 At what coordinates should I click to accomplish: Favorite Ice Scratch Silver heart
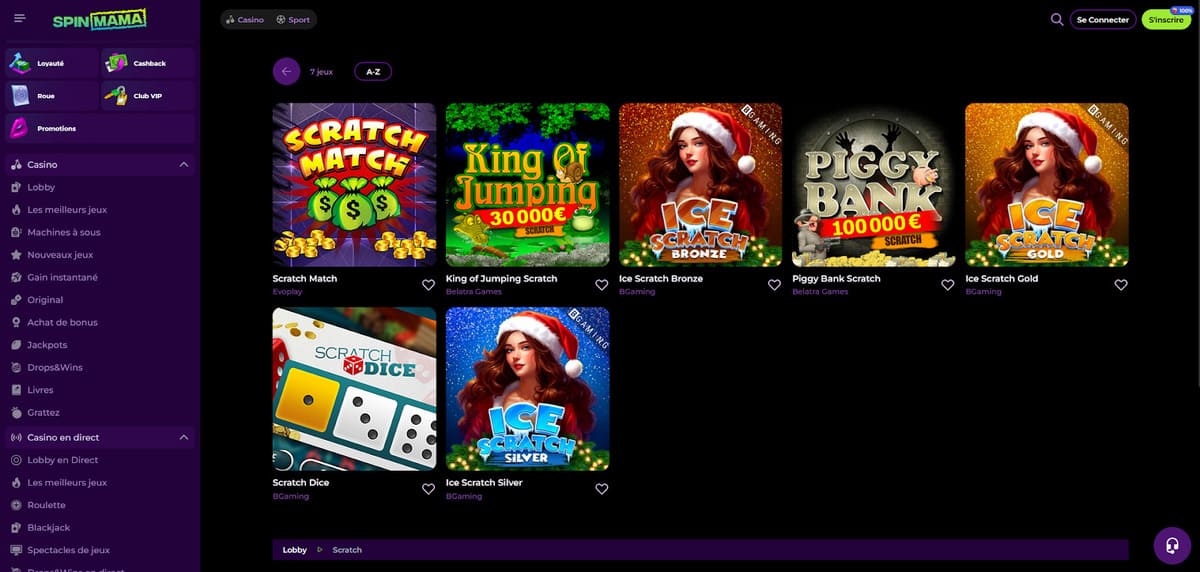coord(601,489)
